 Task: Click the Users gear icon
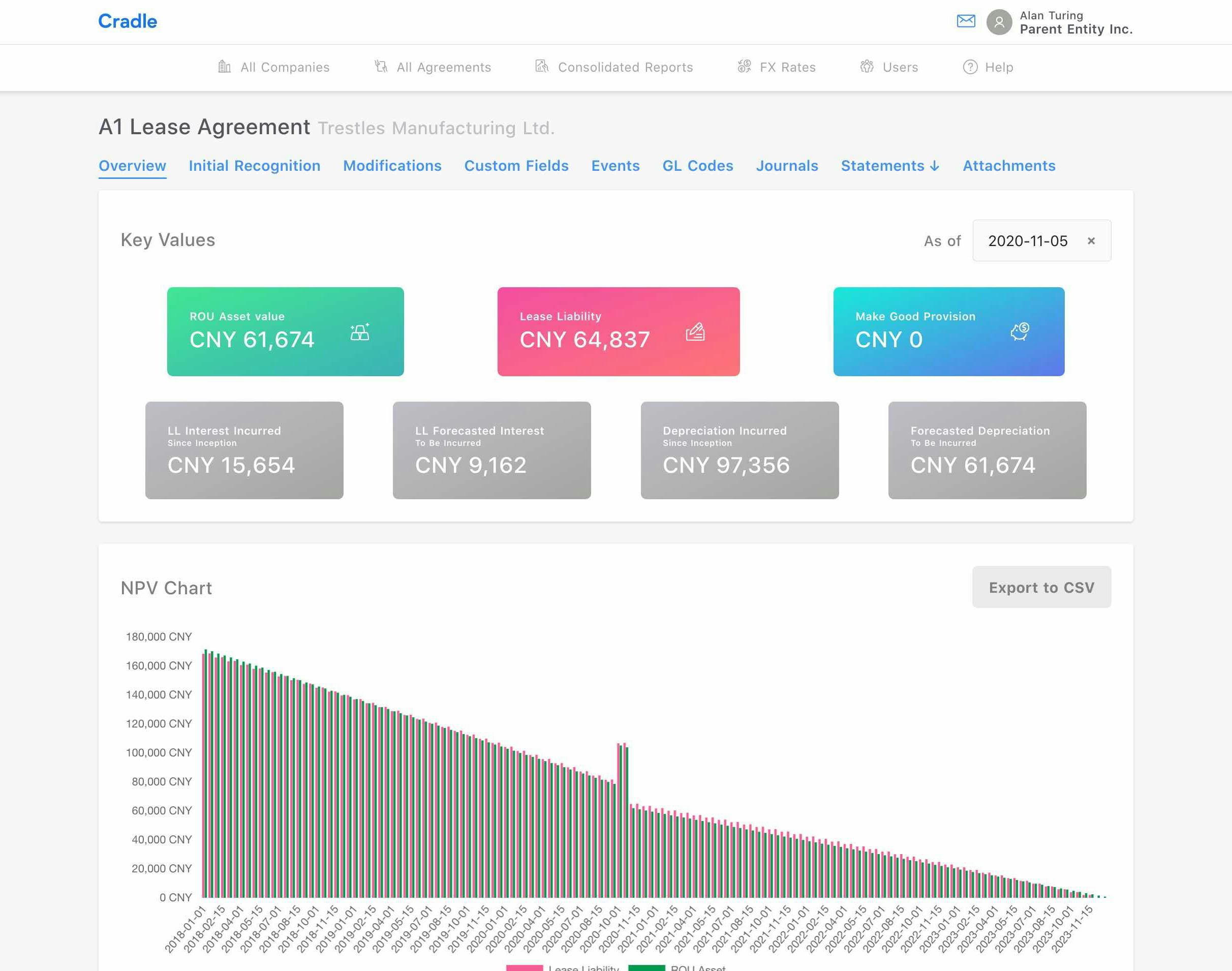[x=867, y=67]
